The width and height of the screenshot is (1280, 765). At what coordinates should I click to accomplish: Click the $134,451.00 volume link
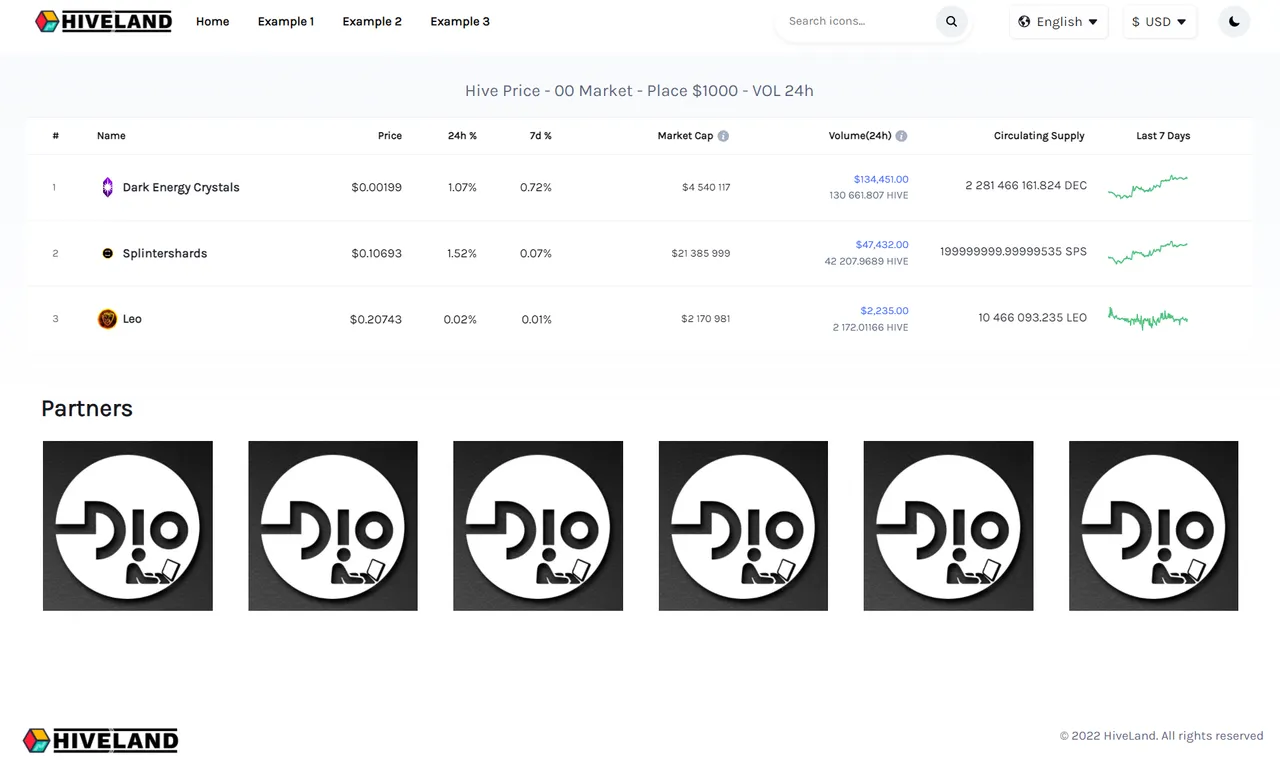[881, 179]
